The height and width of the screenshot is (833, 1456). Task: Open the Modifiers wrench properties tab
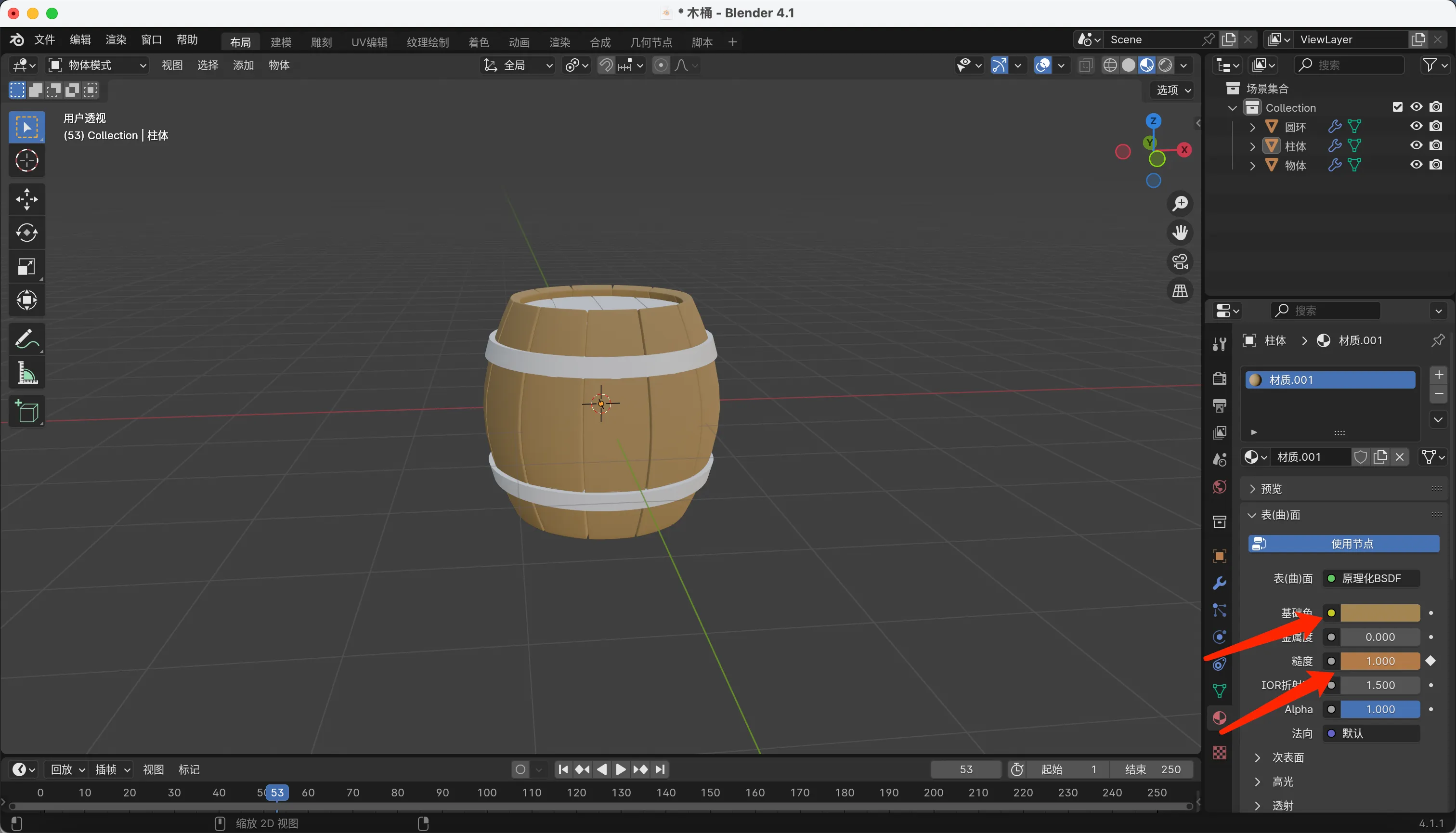click(1219, 583)
